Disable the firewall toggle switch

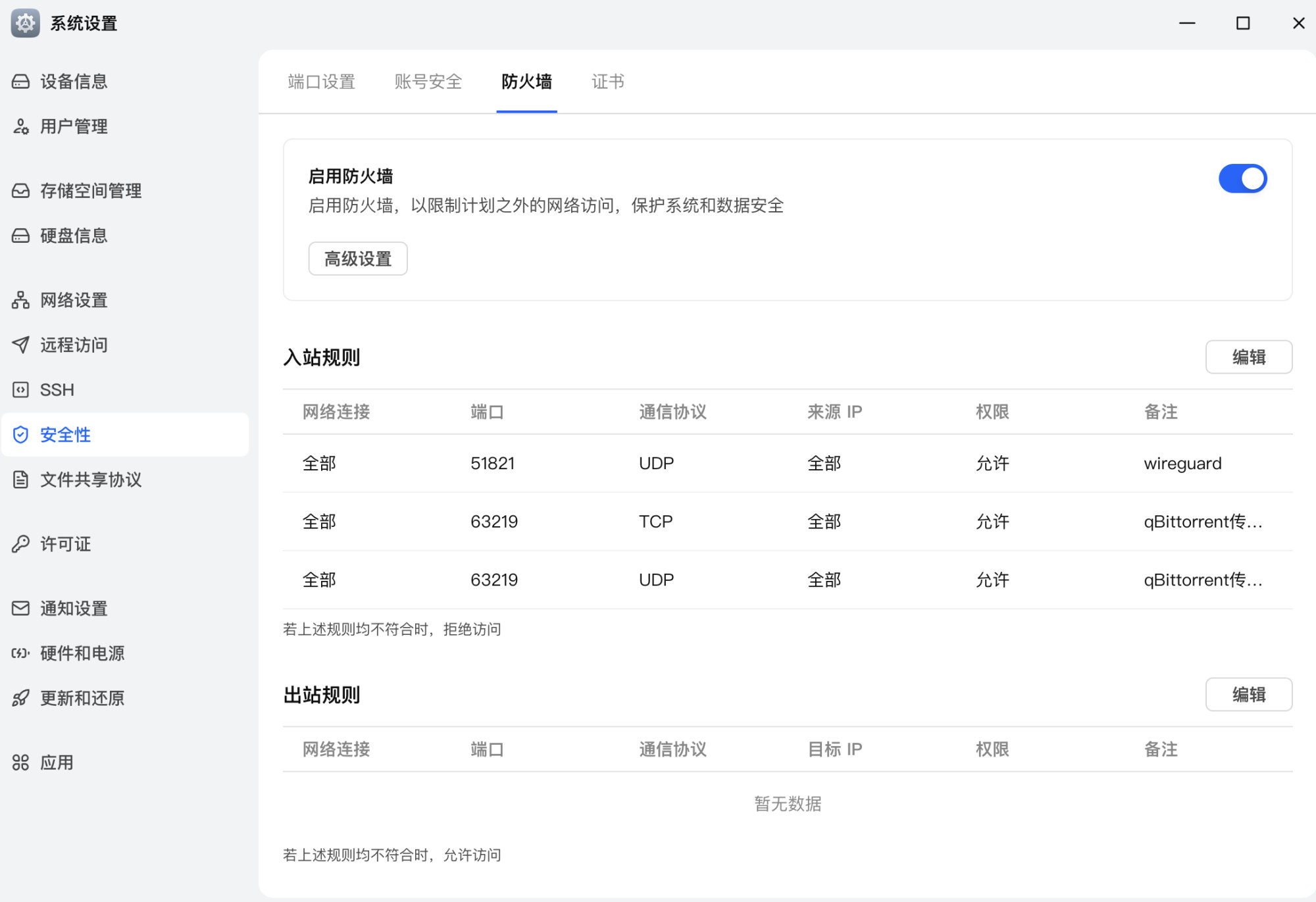point(1242,179)
